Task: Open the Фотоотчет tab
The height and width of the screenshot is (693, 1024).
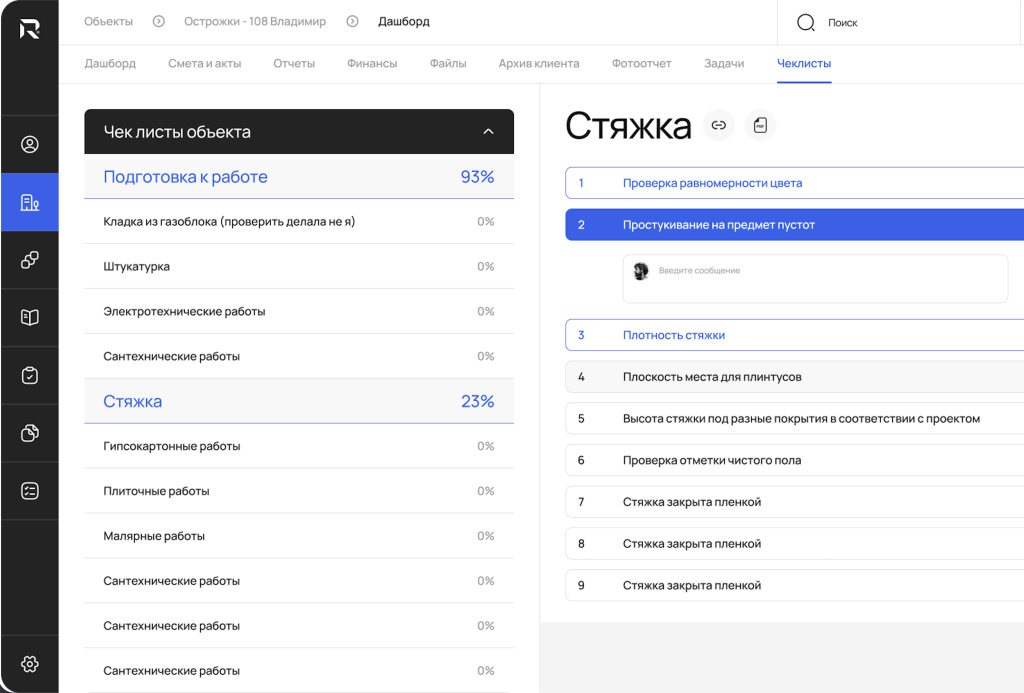Action: [x=641, y=63]
